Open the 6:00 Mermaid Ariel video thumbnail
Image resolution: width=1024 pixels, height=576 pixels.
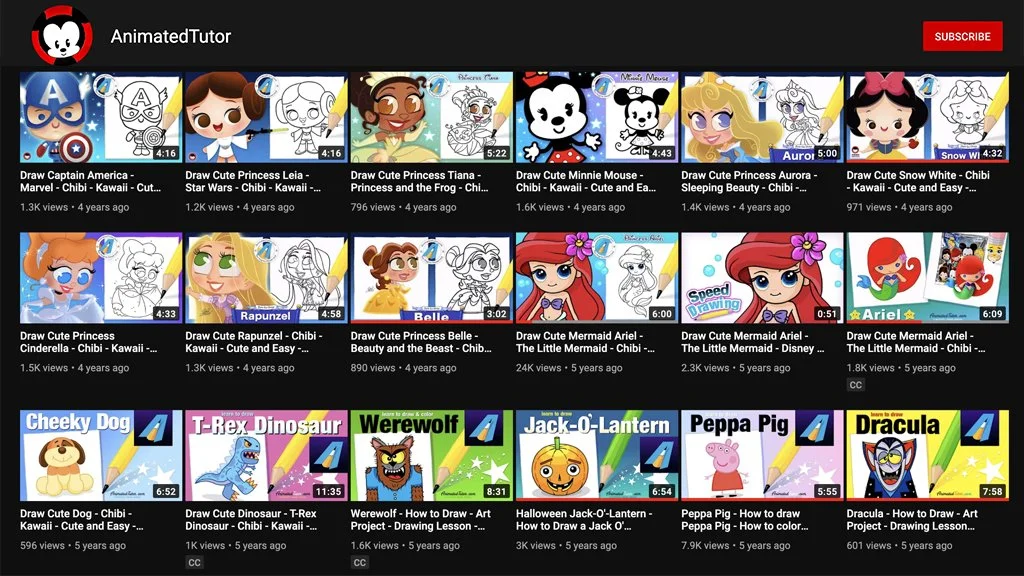tap(596, 278)
